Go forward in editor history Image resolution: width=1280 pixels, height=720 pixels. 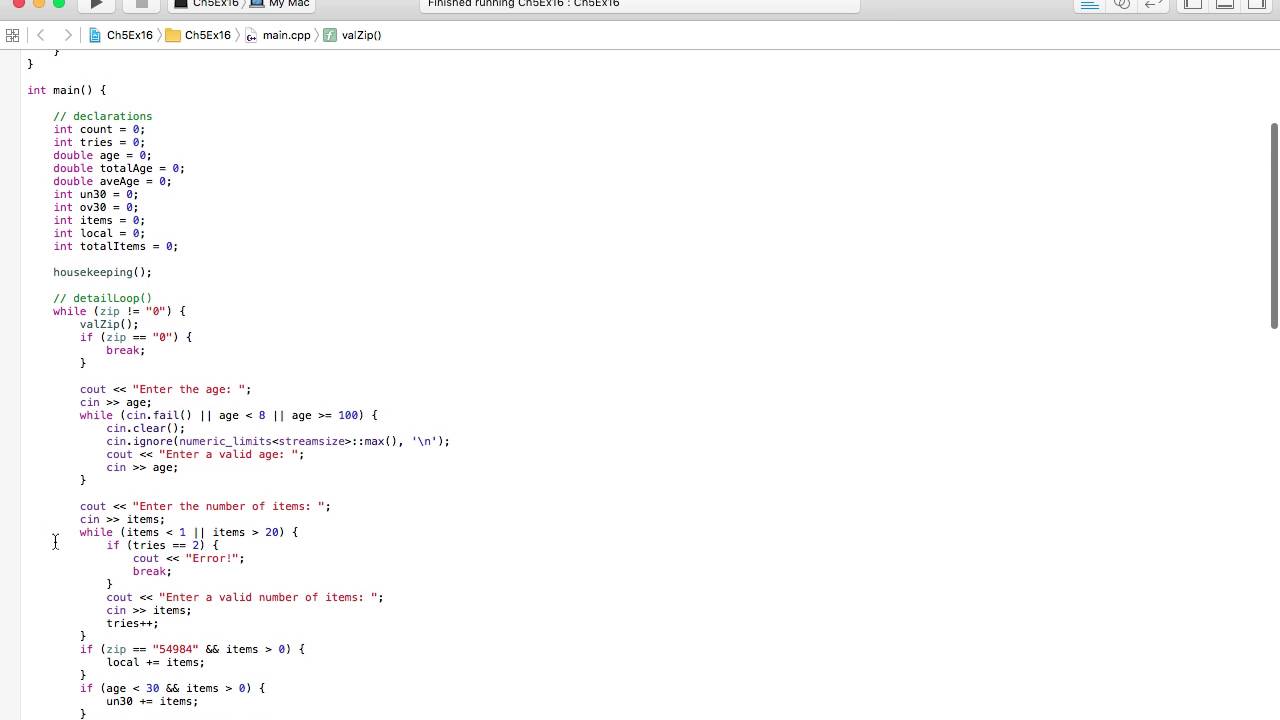pos(68,35)
